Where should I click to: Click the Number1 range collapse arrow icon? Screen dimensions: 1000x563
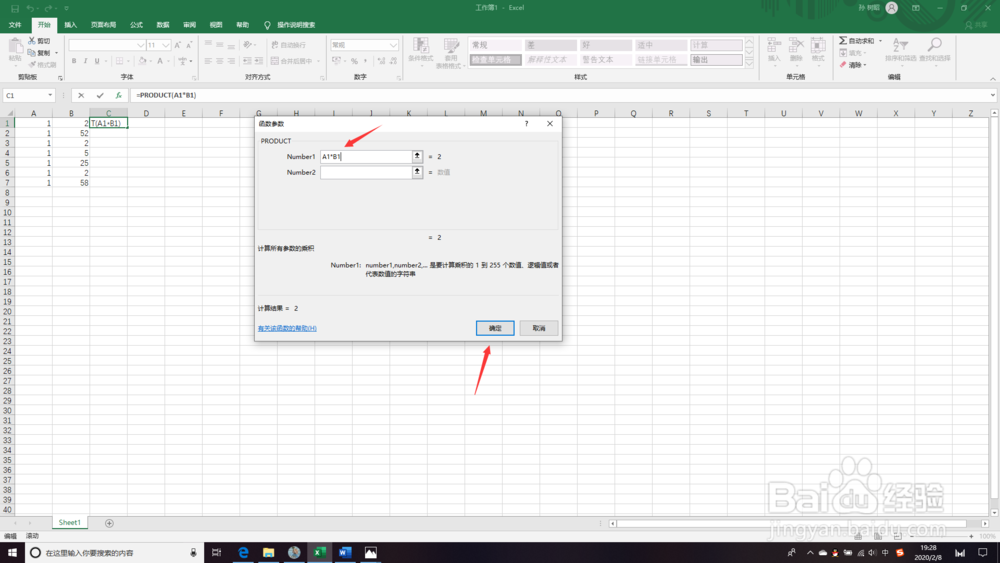tap(417, 156)
